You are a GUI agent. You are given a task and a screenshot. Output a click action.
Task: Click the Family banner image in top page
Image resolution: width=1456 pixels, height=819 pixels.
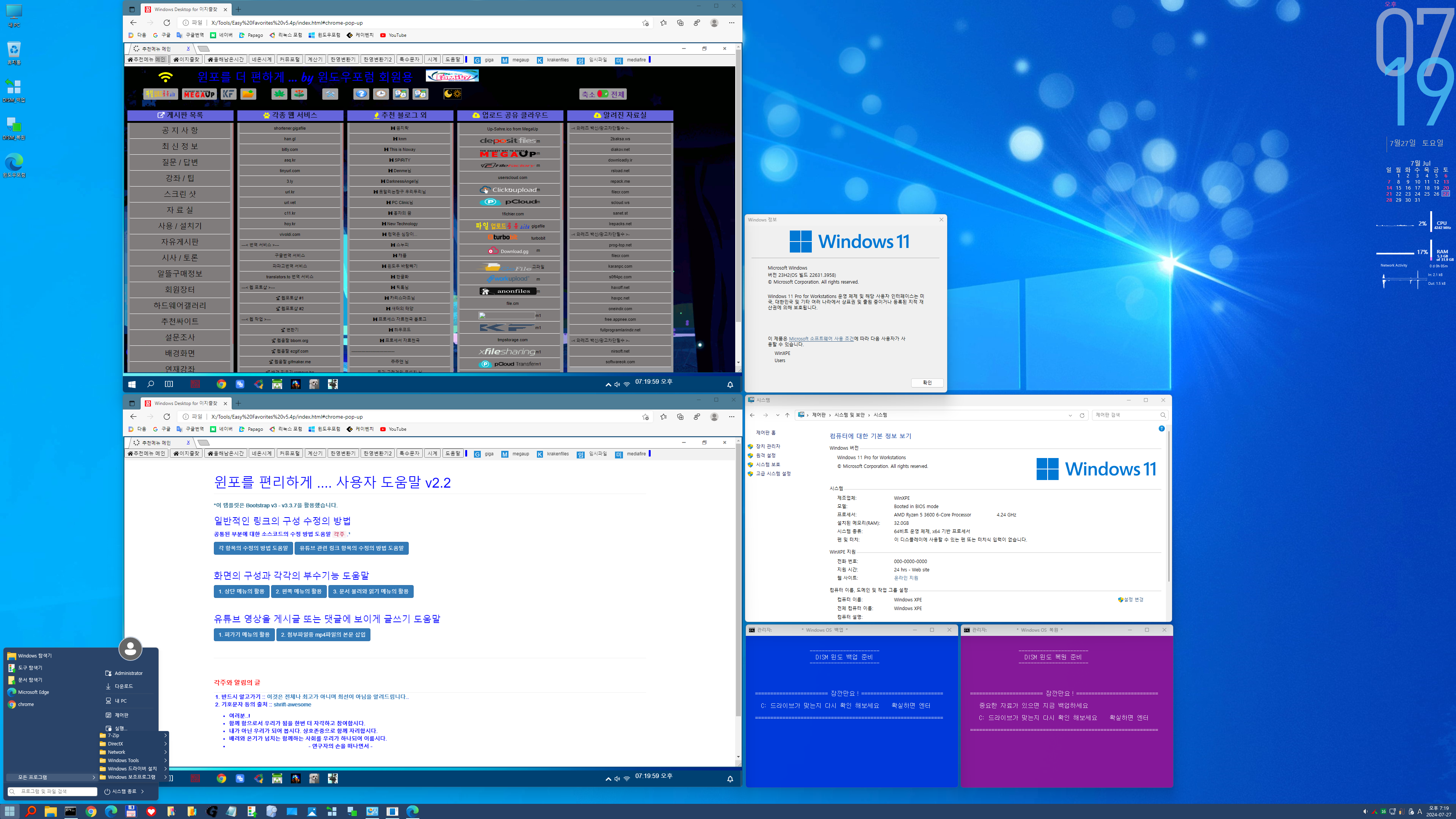pos(452,76)
